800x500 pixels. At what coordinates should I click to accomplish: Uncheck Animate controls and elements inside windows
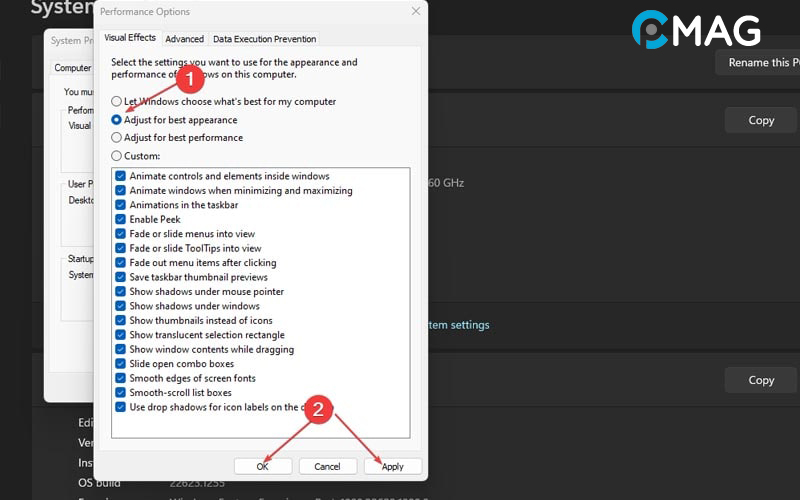(121, 176)
